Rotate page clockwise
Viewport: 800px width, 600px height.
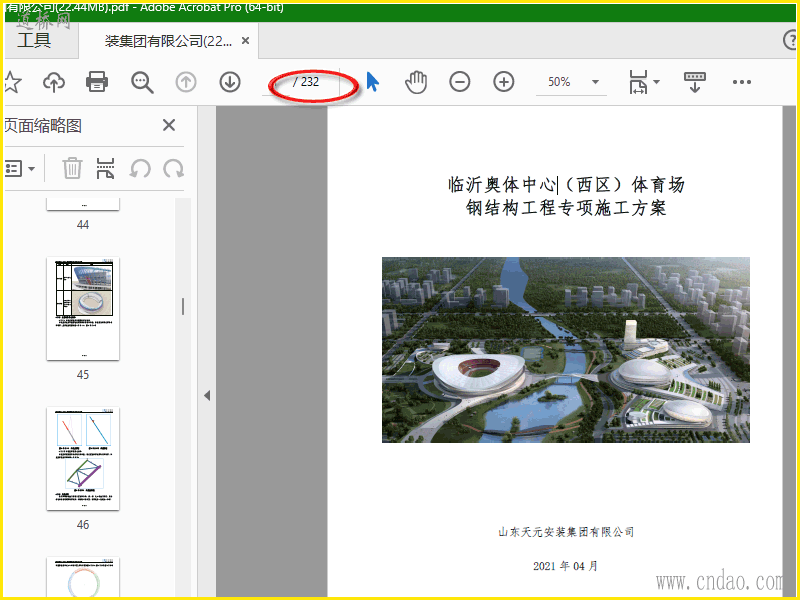(x=173, y=168)
